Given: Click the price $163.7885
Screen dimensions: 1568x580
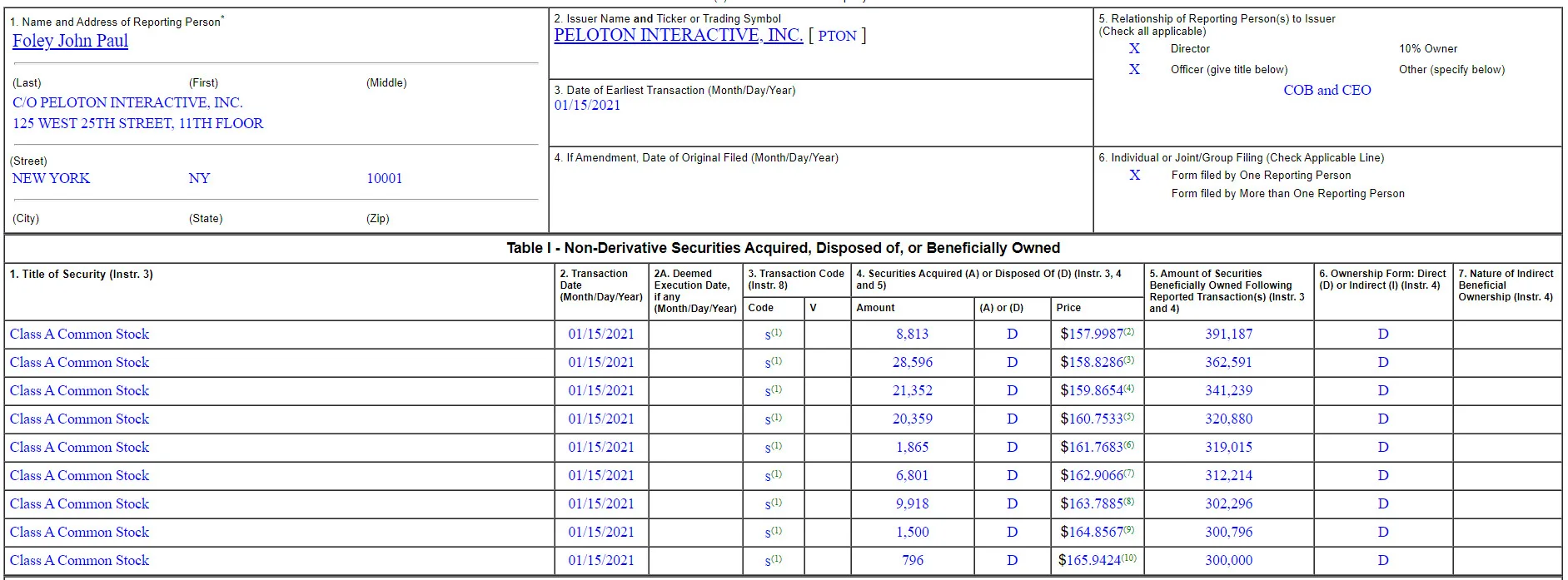Looking at the screenshot, I should 1092,503.
